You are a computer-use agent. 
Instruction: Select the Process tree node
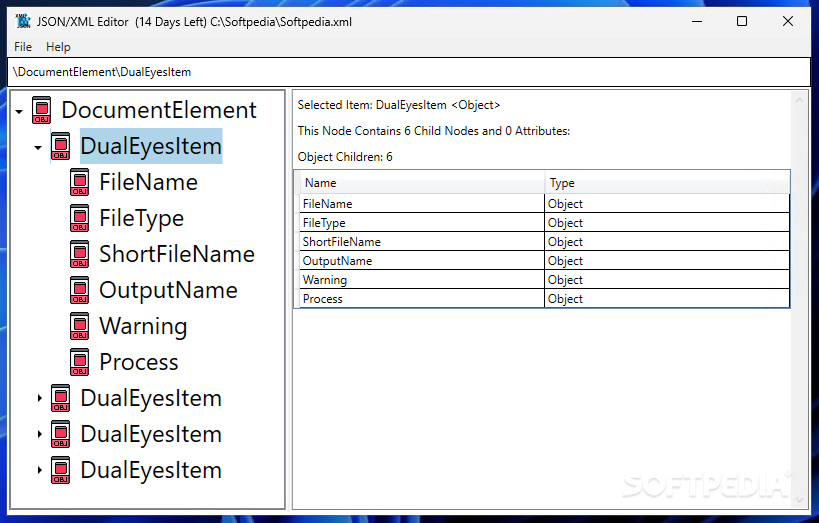139,363
